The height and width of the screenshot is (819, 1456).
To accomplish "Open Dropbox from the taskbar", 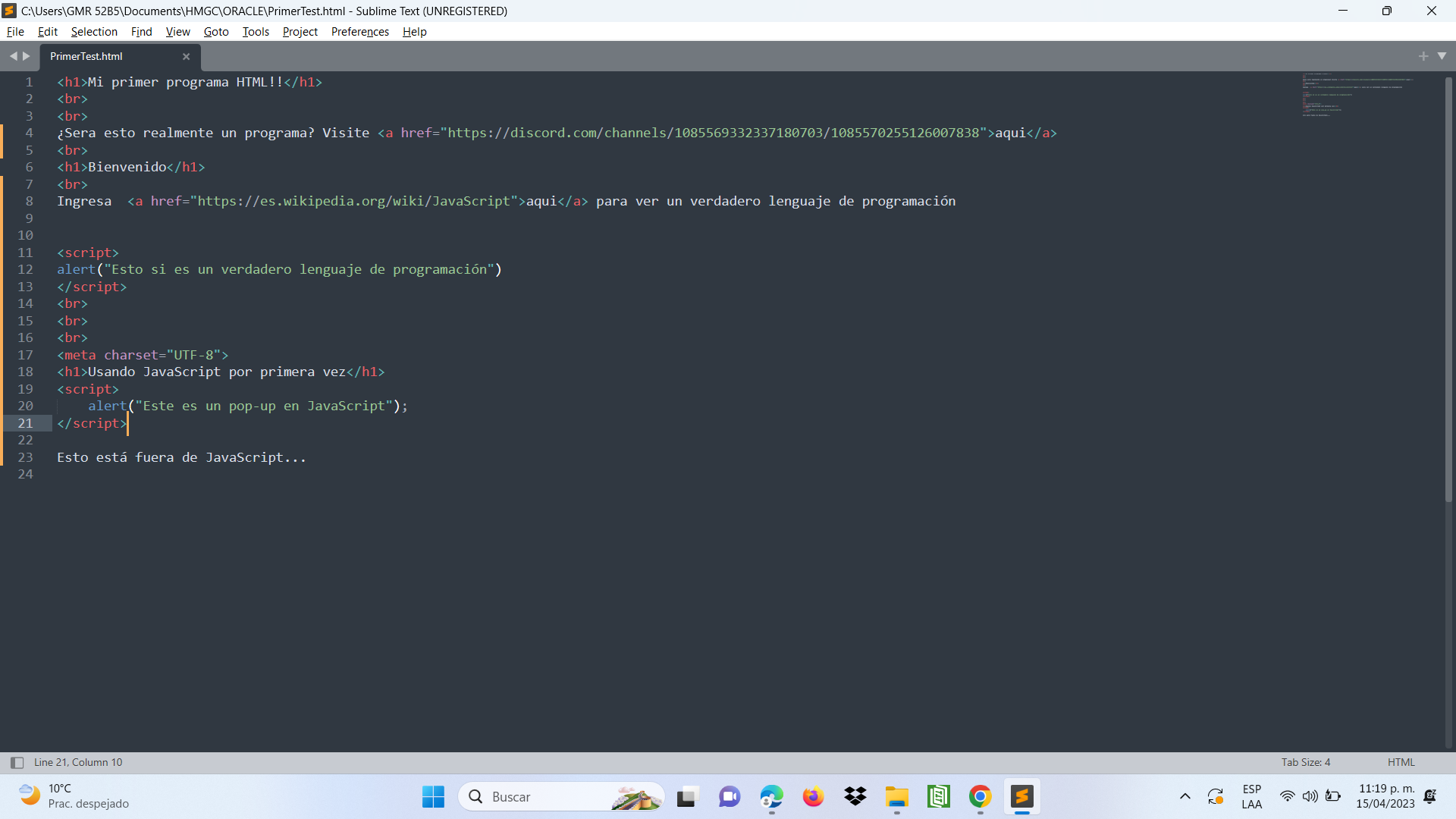I will [x=855, y=796].
